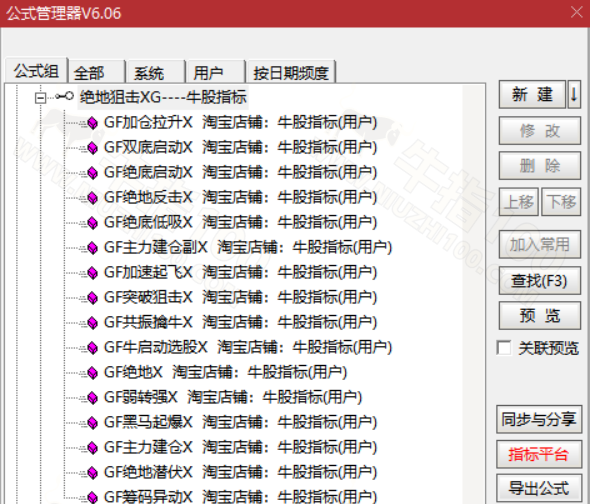Click the magenta cube icon beside GF主力建仓副X
The image size is (590, 504).
point(92,248)
